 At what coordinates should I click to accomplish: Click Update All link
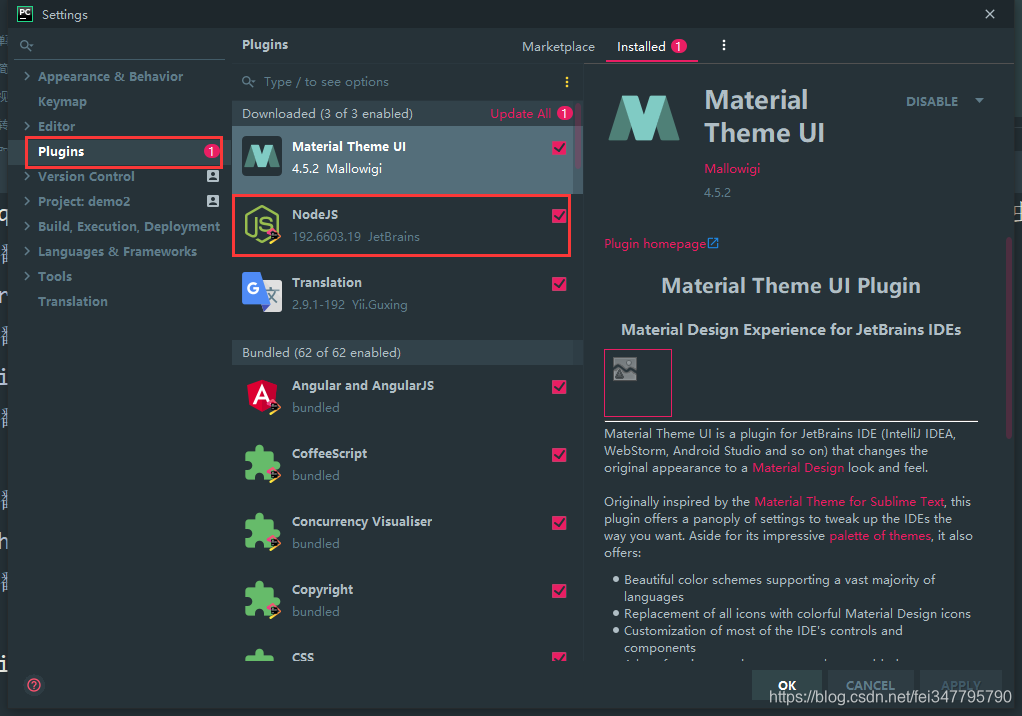(521, 113)
